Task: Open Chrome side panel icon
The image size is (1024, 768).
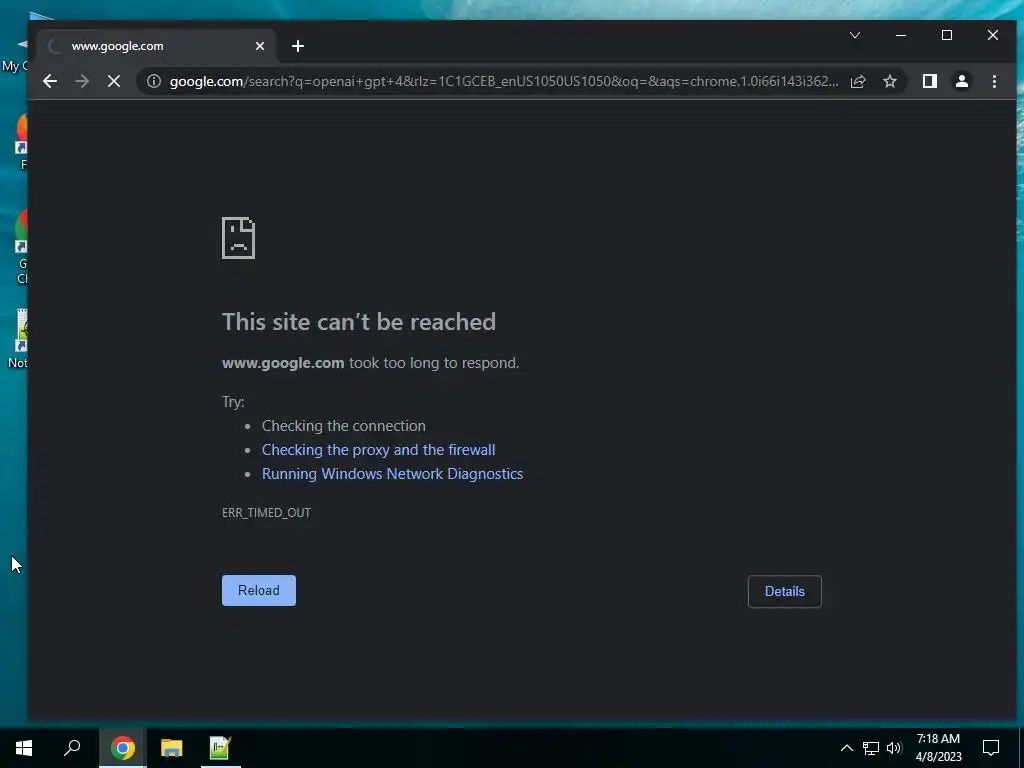Action: [929, 81]
